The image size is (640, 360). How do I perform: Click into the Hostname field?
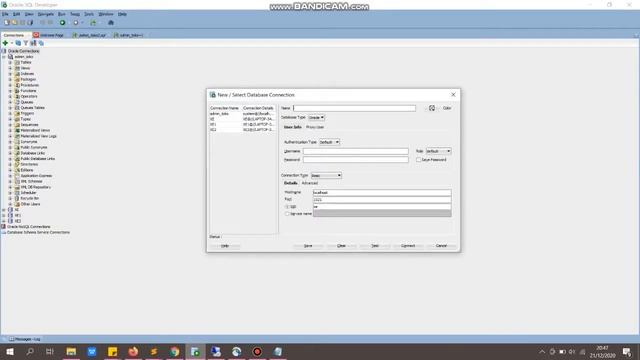[x=382, y=192]
